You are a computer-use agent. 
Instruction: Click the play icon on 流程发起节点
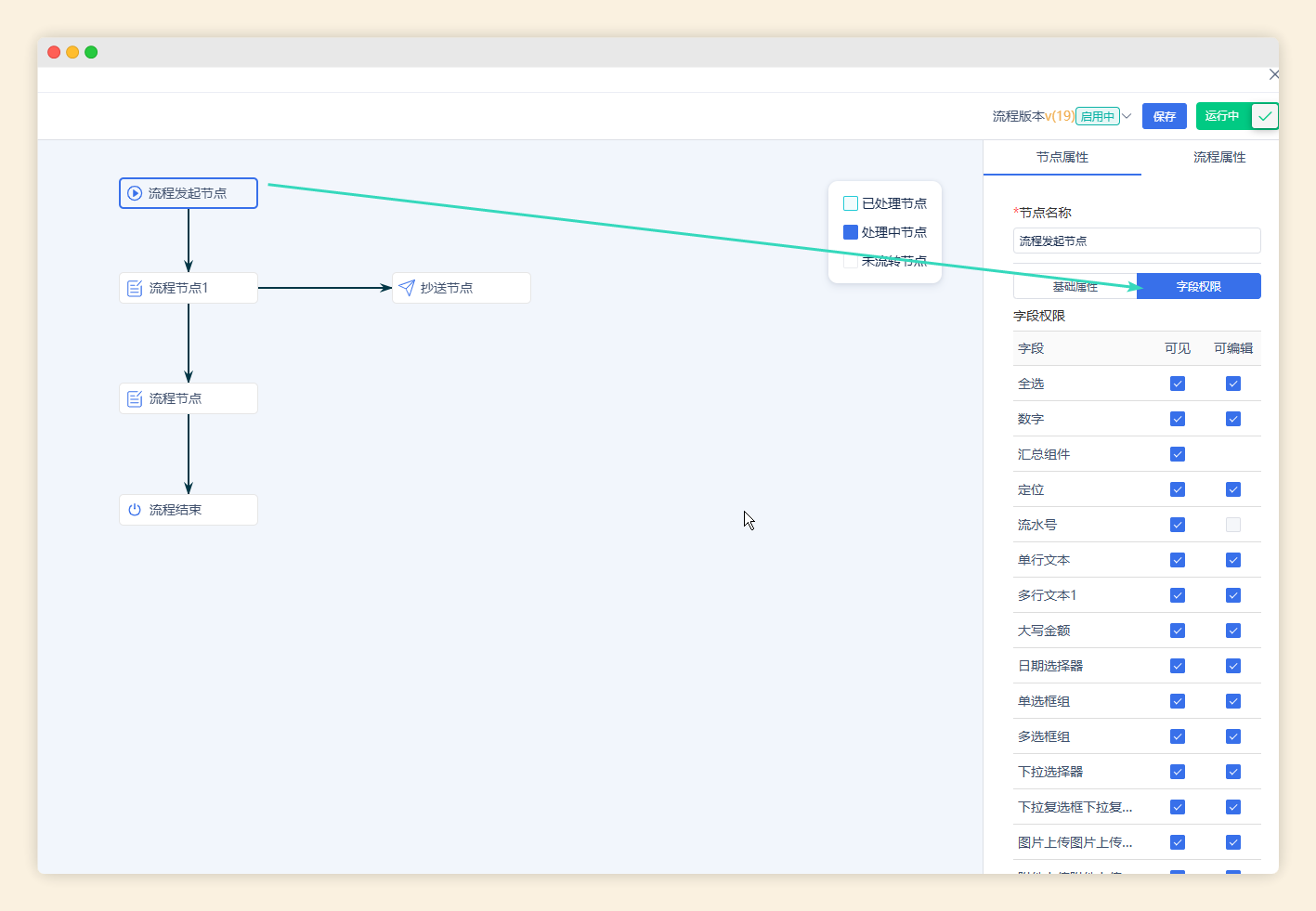tap(135, 193)
